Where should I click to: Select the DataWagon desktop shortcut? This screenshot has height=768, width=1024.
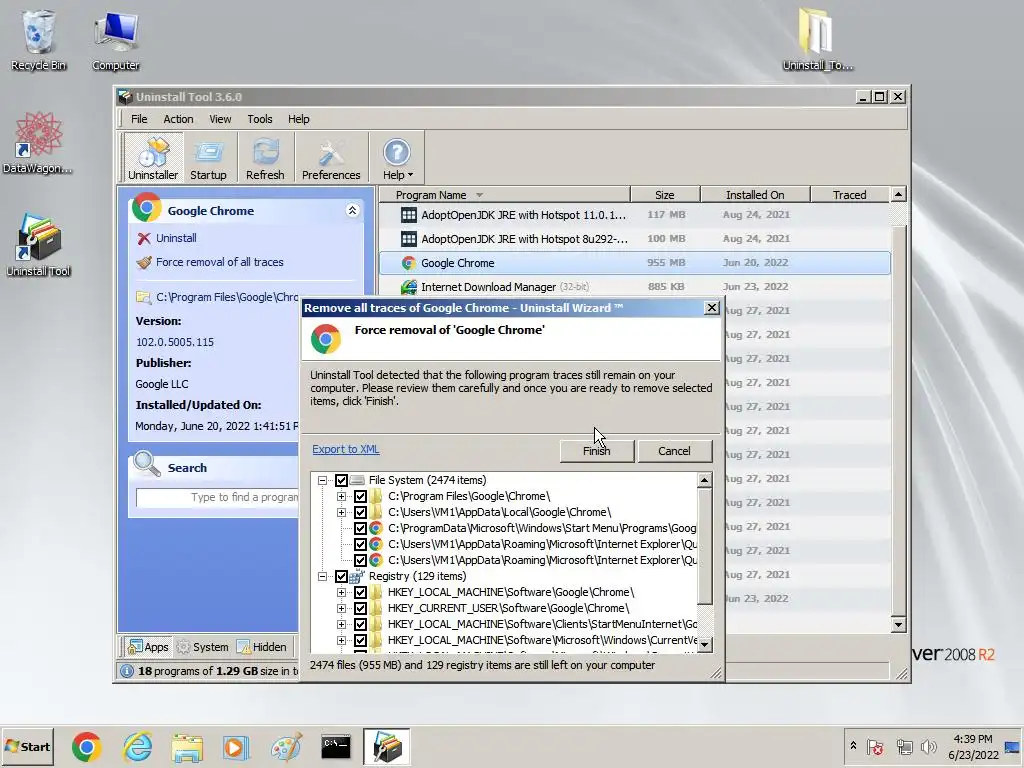[38, 144]
